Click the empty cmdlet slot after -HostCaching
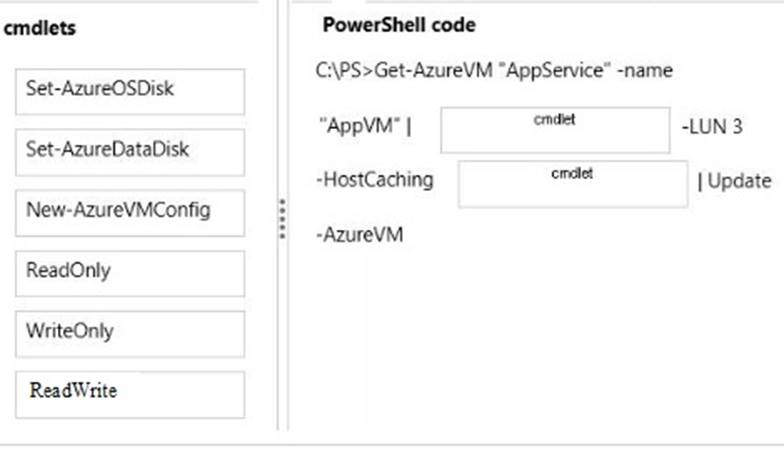Screen dimensions: 784x449 [x=573, y=183]
